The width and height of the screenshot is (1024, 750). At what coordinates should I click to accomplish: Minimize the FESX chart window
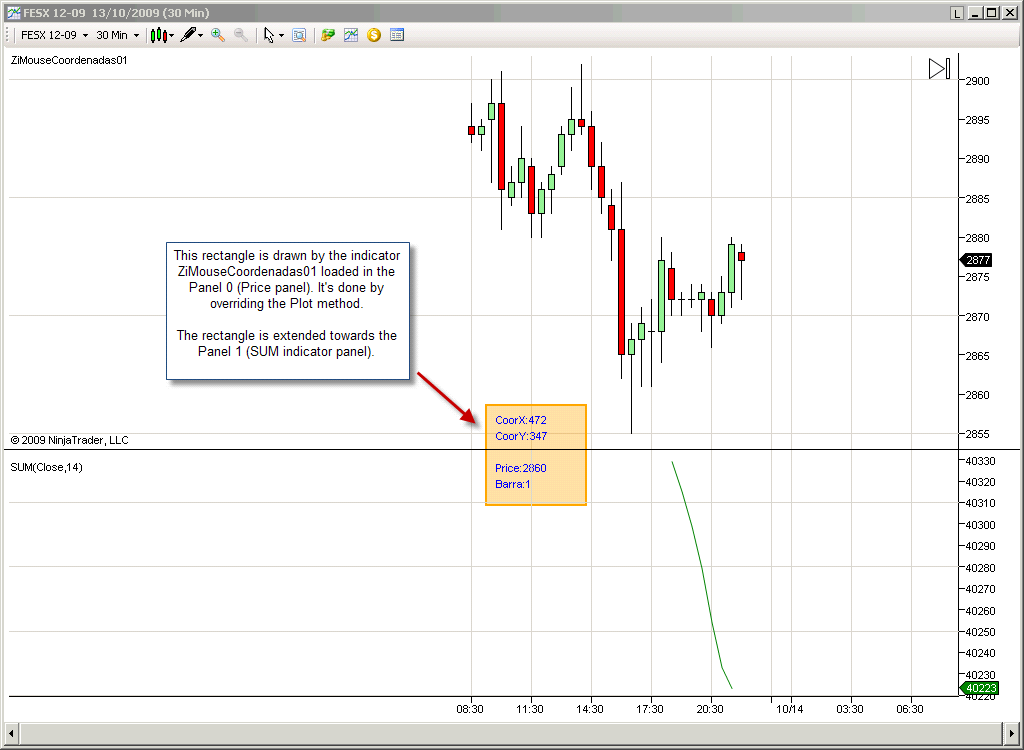(x=976, y=13)
